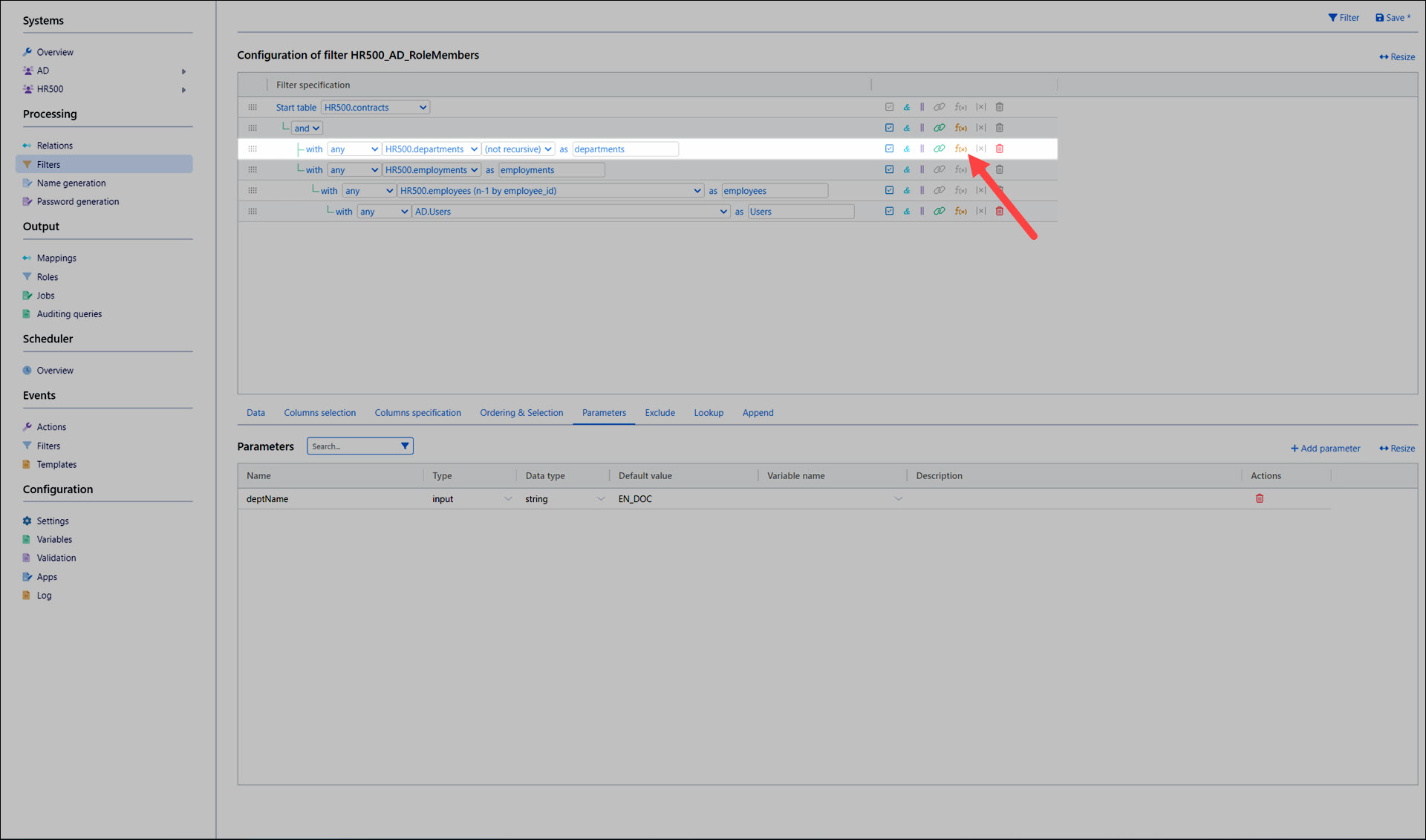
Task: Click |x| icon on Start table row
Action: click(981, 108)
